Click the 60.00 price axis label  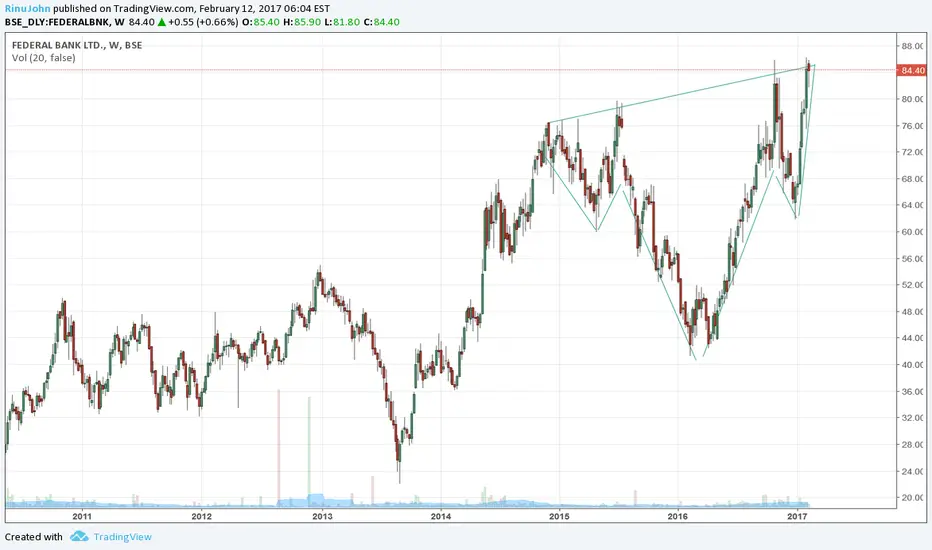(912, 232)
